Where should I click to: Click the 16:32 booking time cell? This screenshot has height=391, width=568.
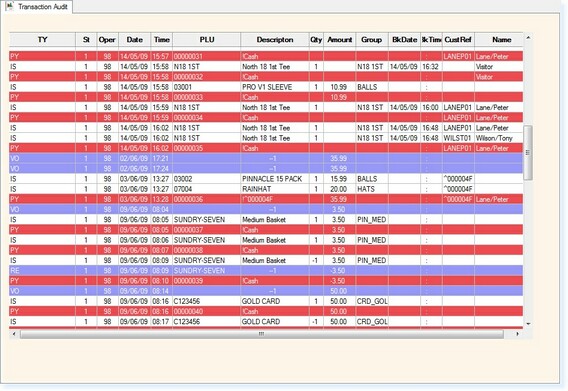(x=430, y=67)
